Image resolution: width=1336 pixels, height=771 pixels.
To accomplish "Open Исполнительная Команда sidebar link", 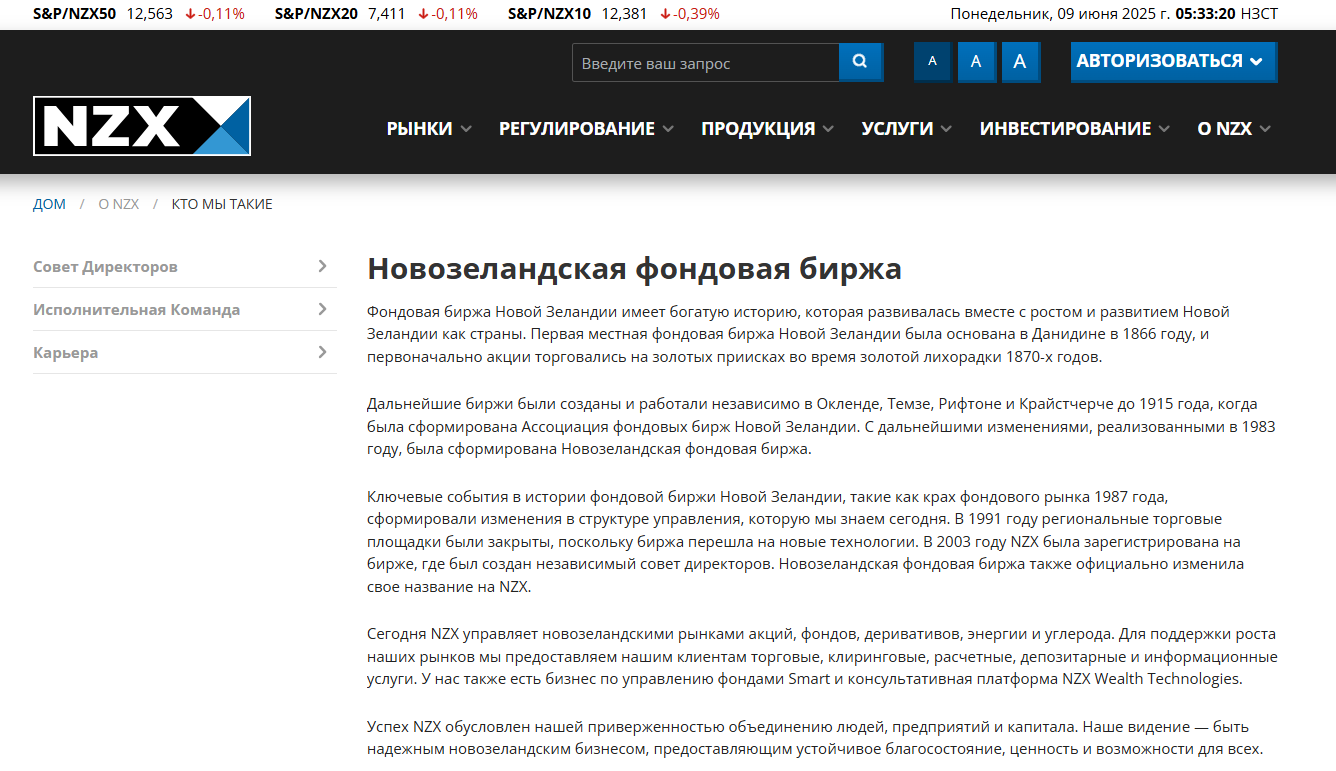I will coord(185,310).
